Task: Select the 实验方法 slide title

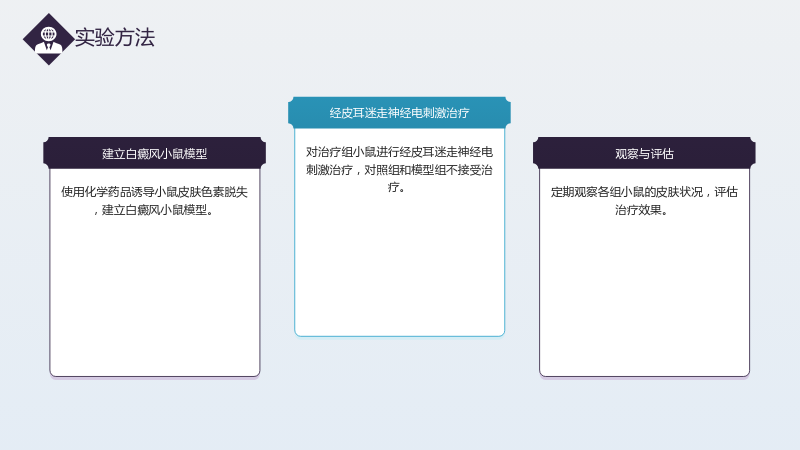Action: click(114, 38)
